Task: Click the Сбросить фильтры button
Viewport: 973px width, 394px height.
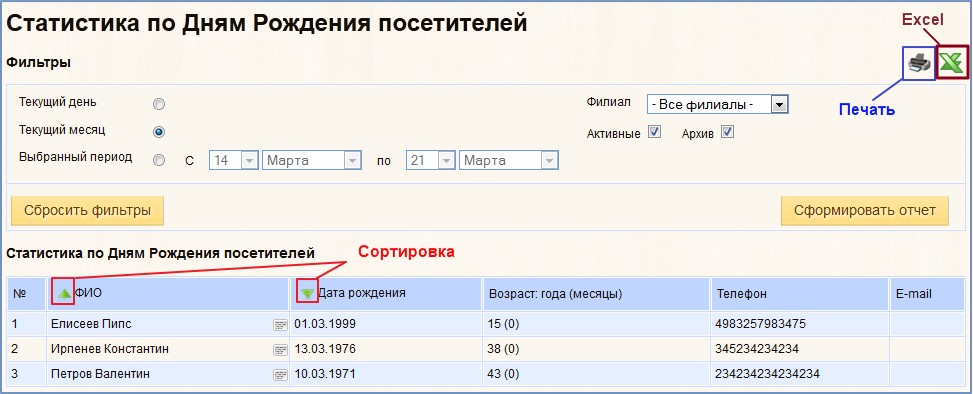Action: point(87,211)
